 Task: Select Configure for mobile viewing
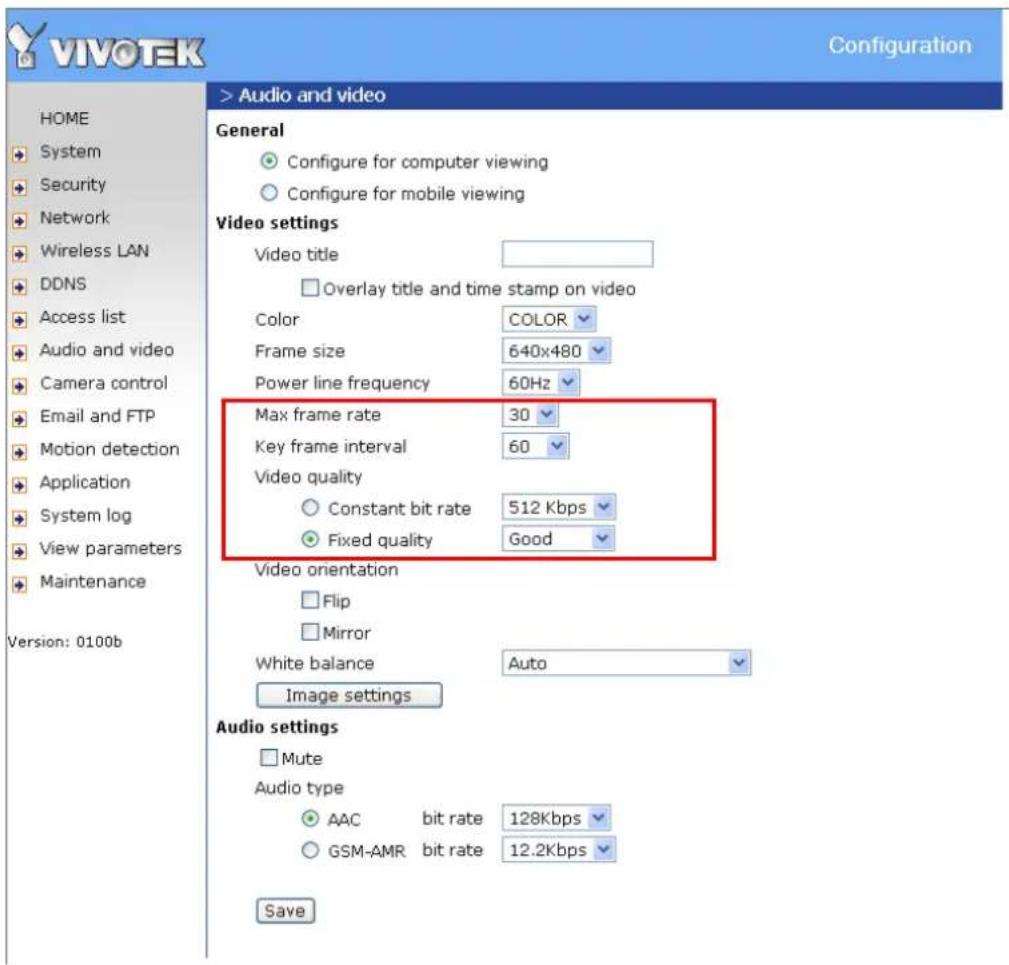[x=269, y=192]
